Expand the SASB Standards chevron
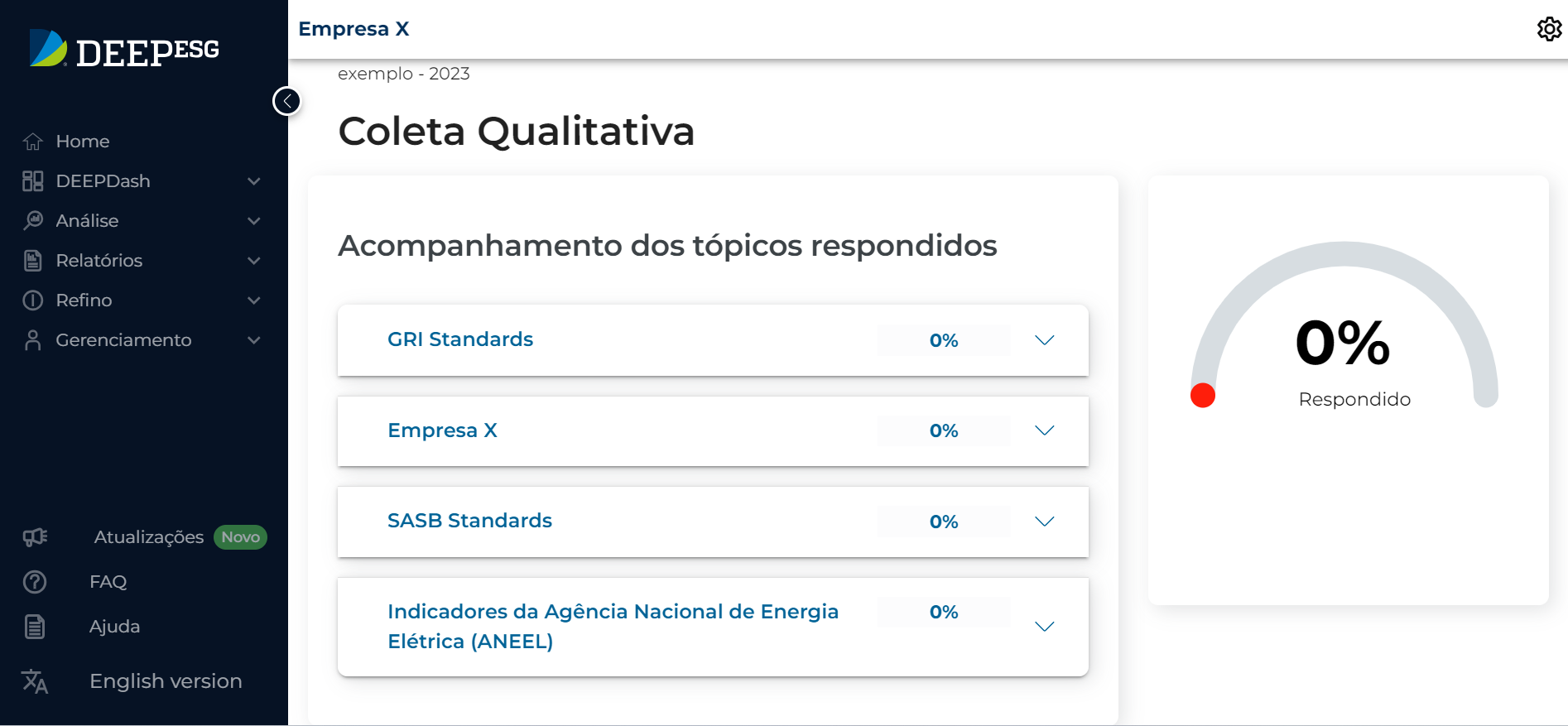The height and width of the screenshot is (726, 1568). pyautogui.click(x=1044, y=522)
